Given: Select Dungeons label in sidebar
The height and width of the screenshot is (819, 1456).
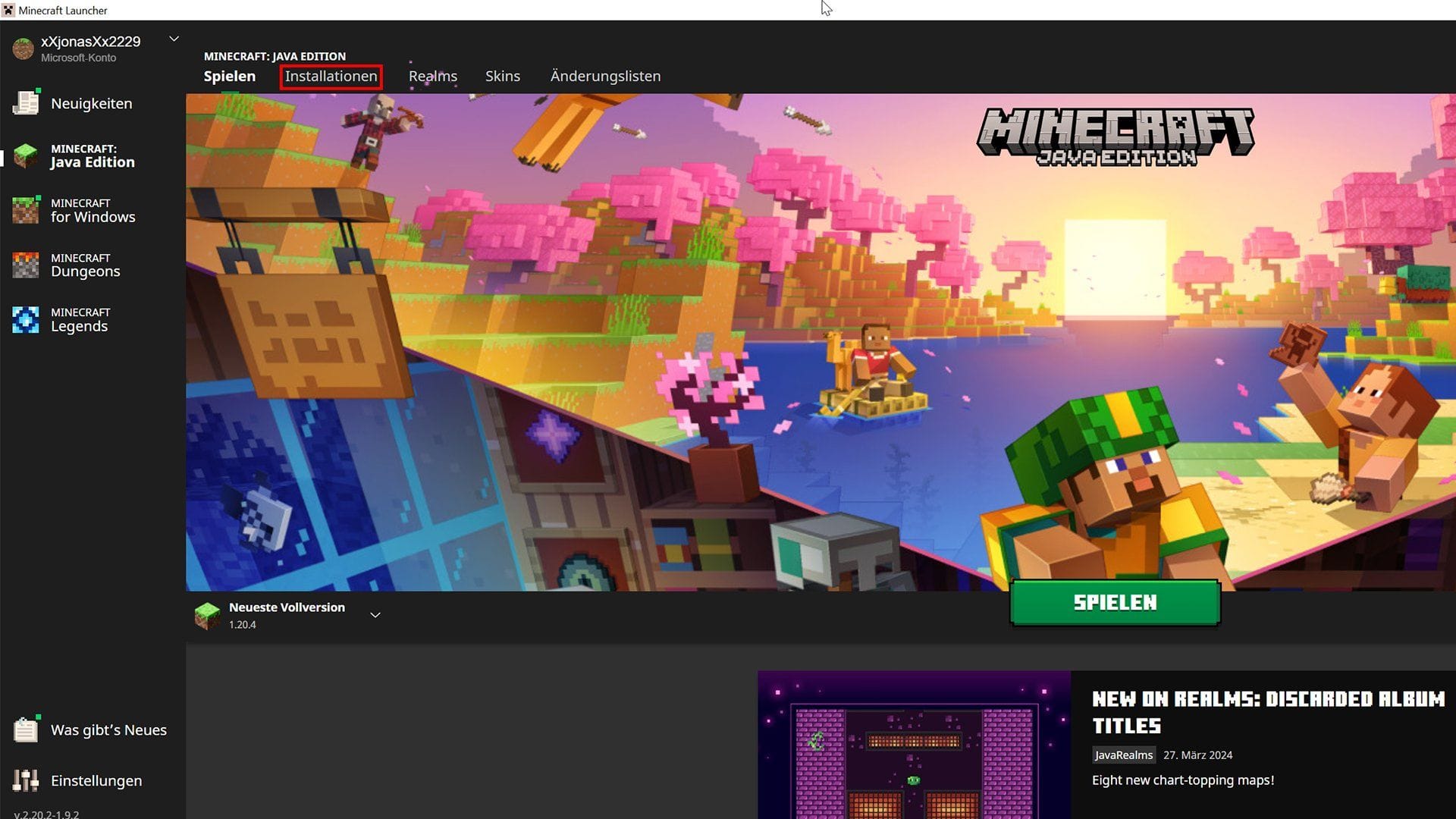Looking at the screenshot, I should tap(86, 265).
